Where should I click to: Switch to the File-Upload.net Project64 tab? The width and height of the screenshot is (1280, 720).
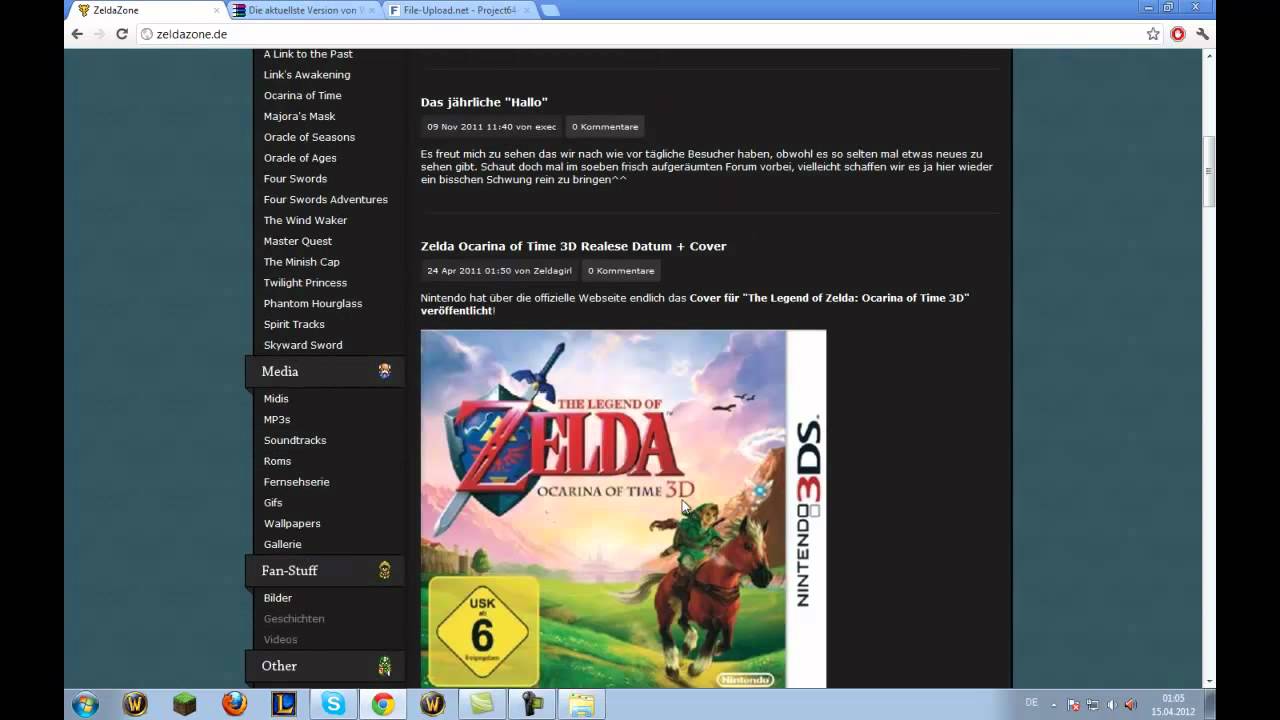tap(458, 10)
